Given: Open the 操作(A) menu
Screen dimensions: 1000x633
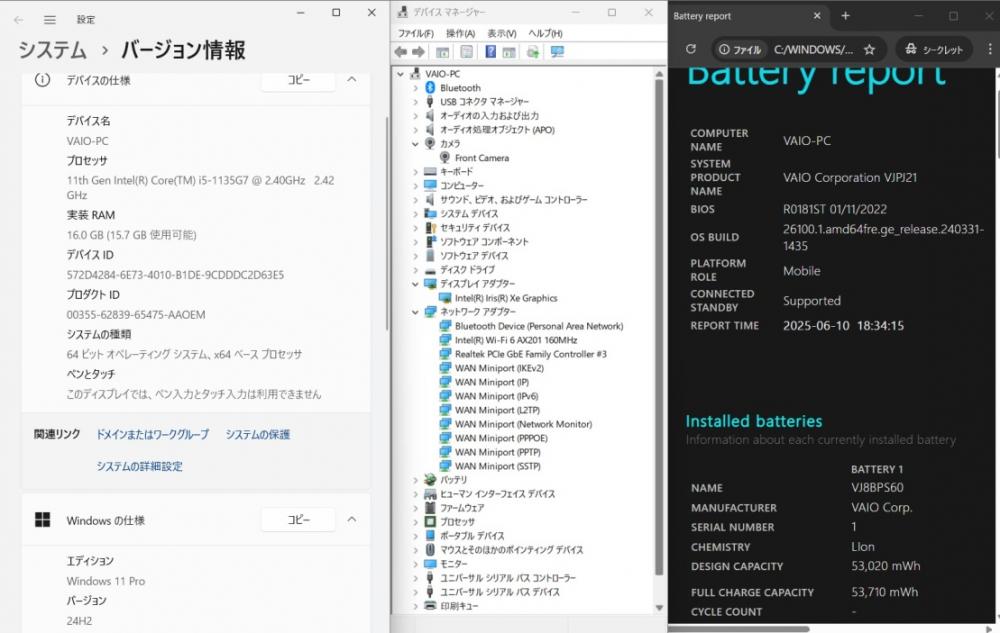Looking at the screenshot, I should pos(460,33).
